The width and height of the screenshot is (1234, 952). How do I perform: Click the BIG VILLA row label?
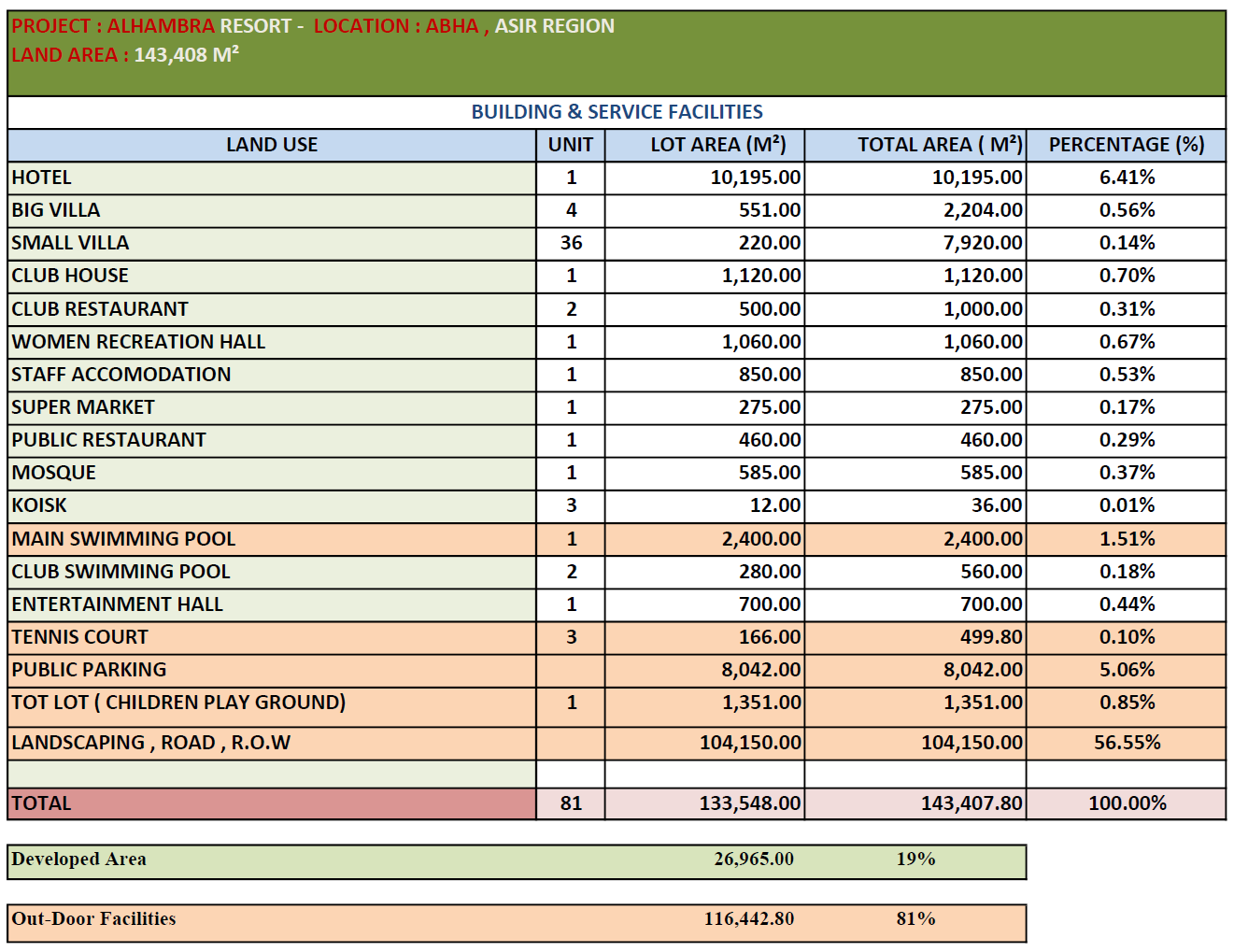point(56,210)
